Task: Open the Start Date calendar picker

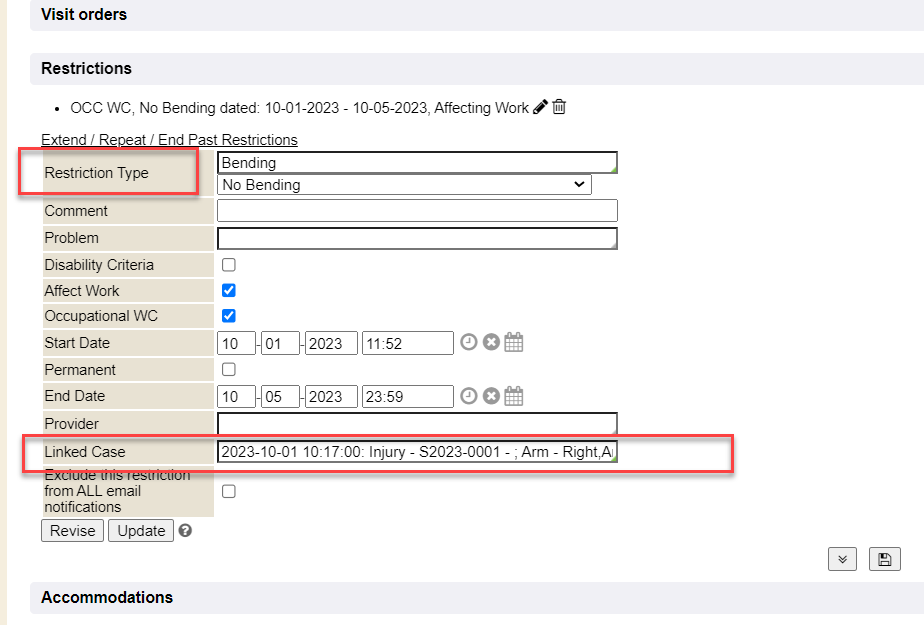Action: pos(513,343)
